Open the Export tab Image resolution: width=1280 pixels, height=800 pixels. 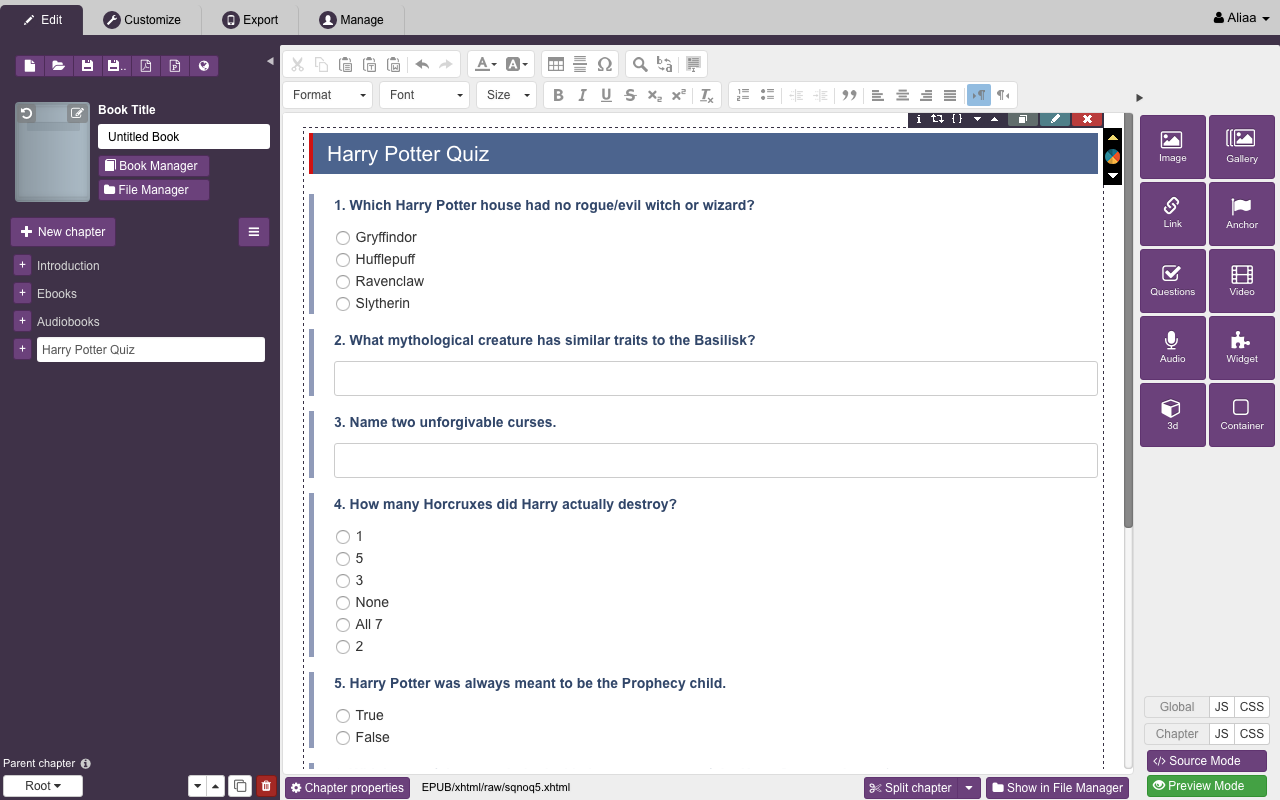pos(250,20)
